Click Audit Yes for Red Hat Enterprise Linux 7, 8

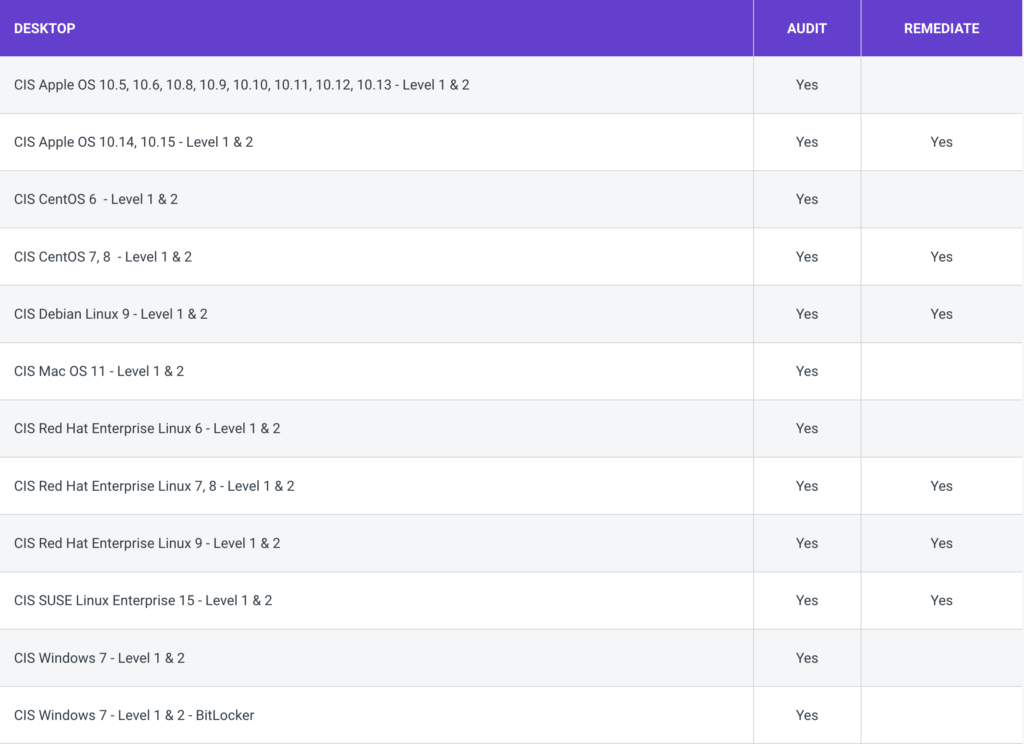tap(807, 486)
